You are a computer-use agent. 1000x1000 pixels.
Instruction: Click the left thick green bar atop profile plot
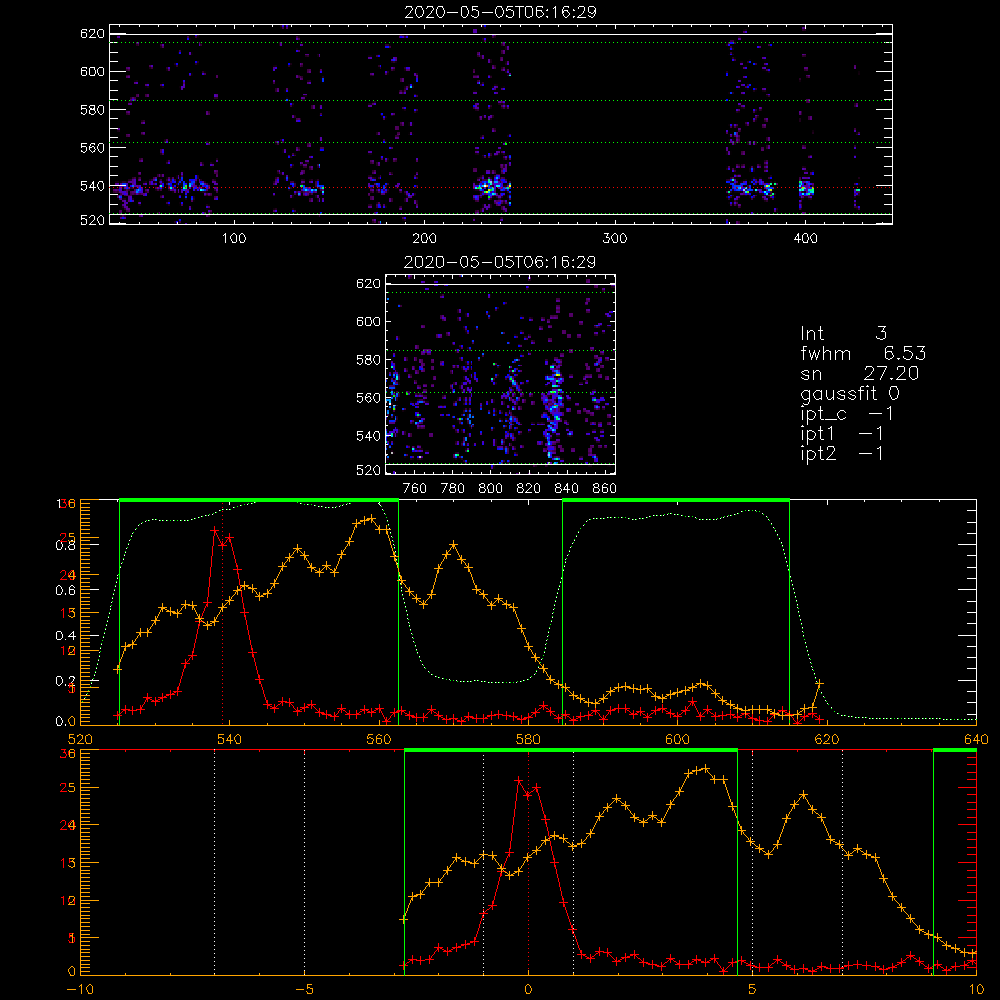tap(259, 501)
